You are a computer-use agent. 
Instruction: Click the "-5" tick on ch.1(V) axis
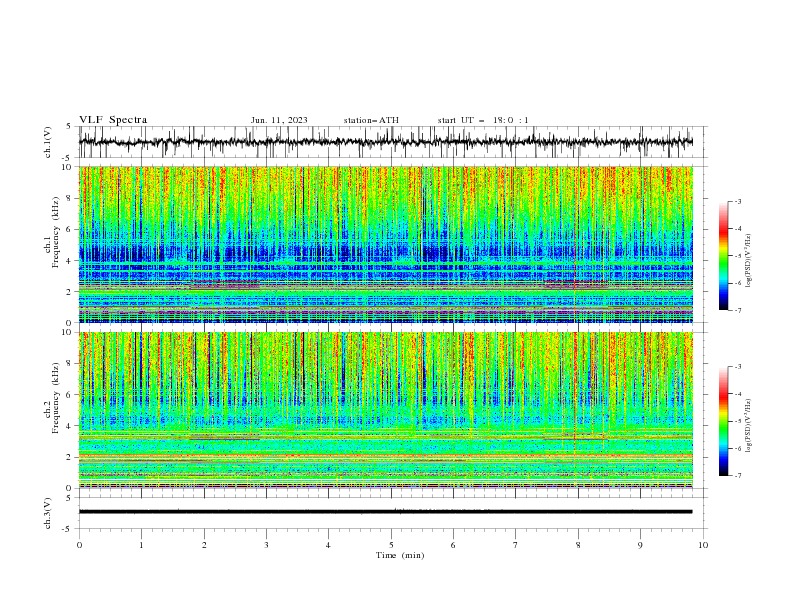click(x=68, y=158)
